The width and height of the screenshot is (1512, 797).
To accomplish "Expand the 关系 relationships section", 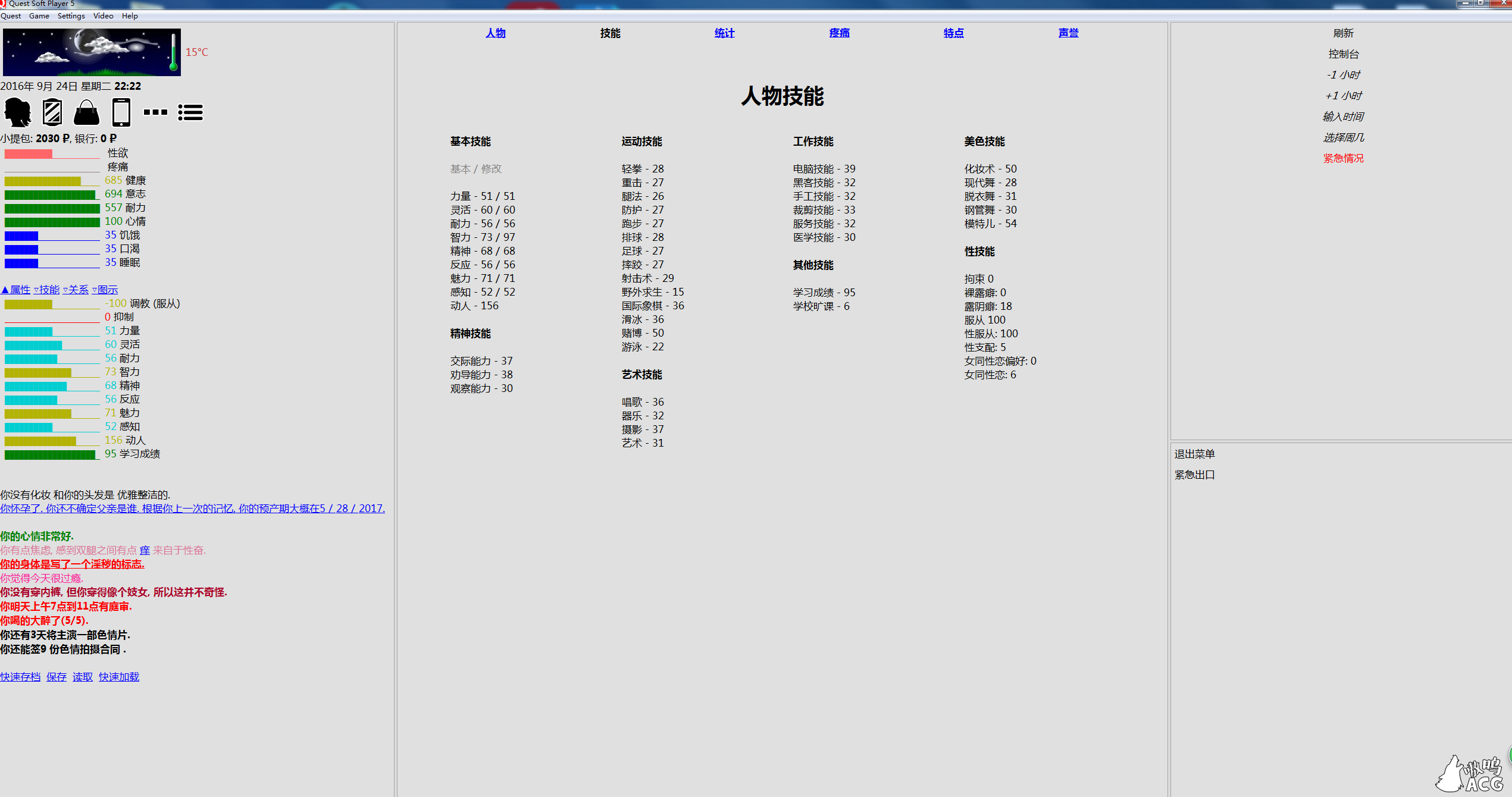I will pyautogui.click(x=76, y=290).
